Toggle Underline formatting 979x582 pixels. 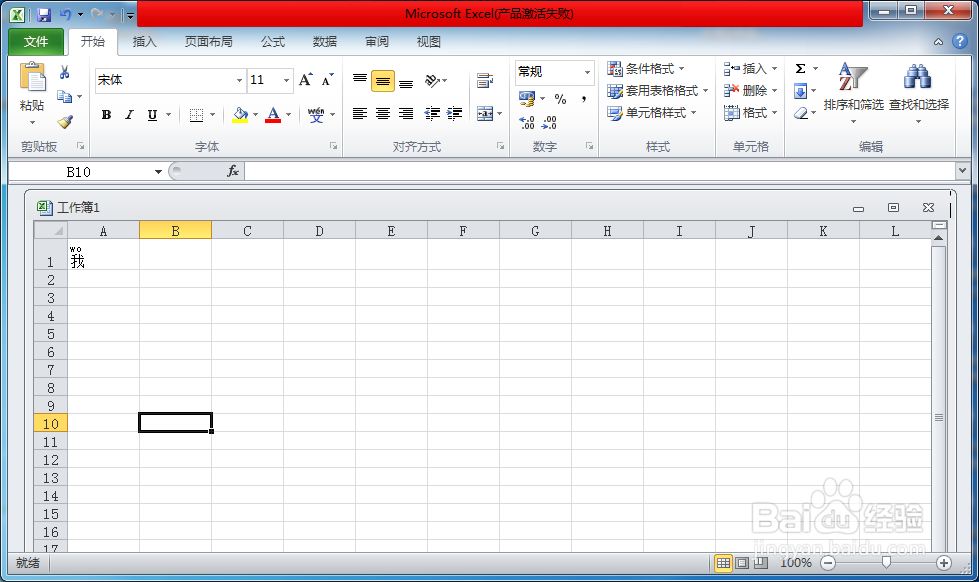[152, 114]
